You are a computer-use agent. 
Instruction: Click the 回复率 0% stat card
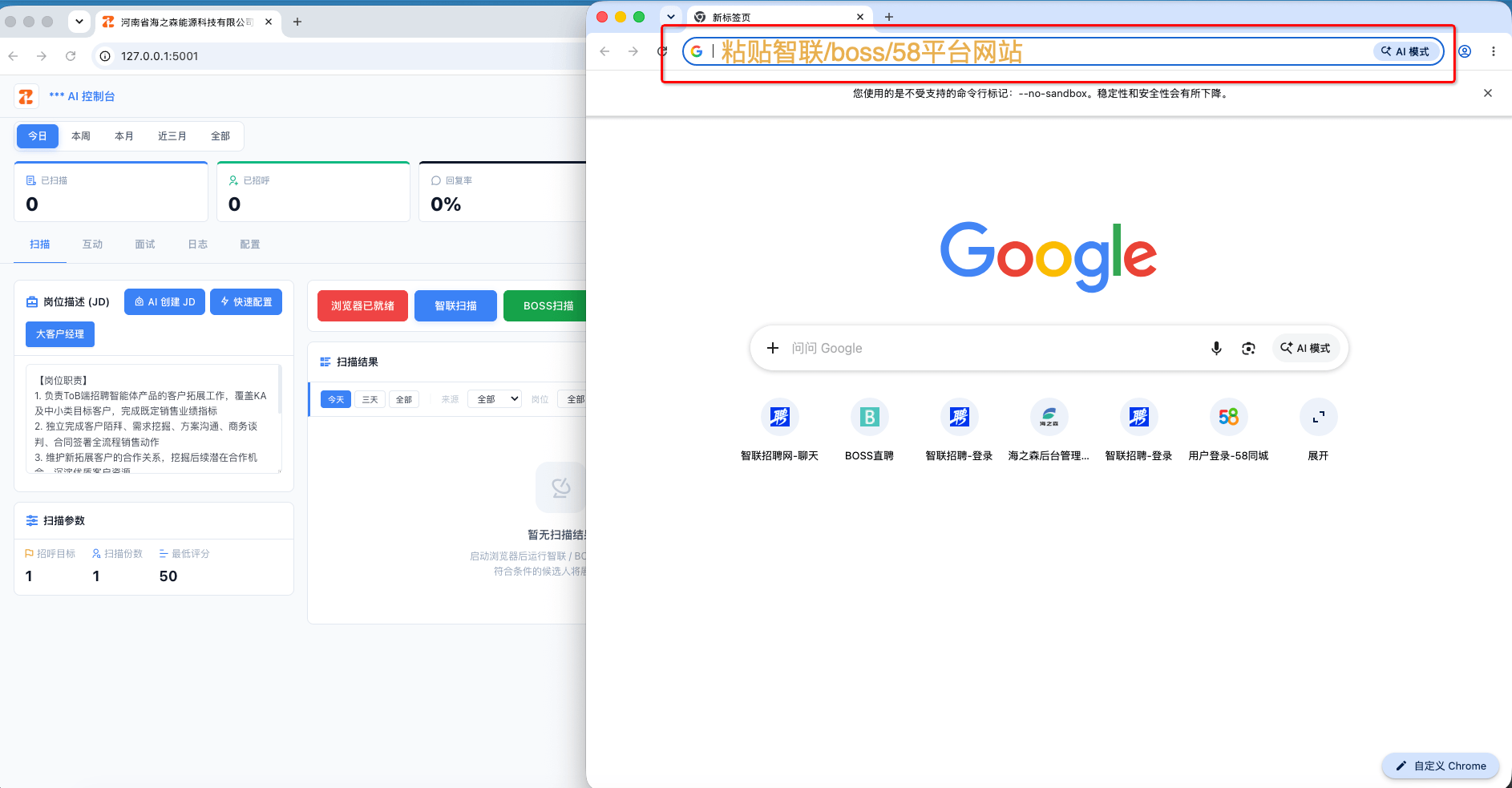[x=503, y=192]
